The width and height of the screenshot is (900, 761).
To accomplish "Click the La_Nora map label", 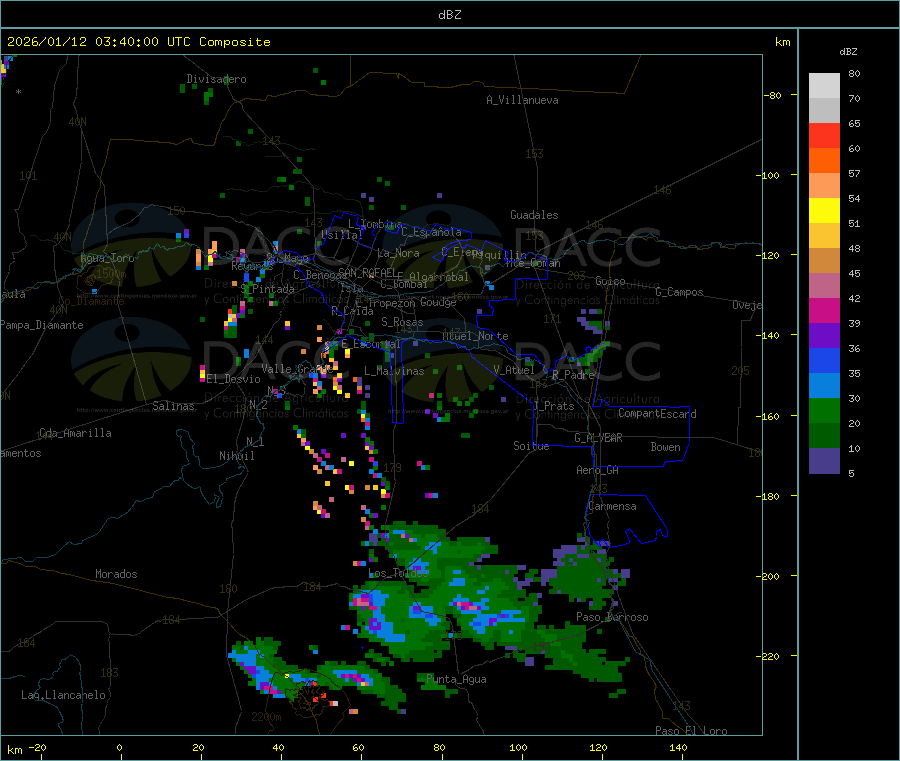I will click(x=398, y=253).
